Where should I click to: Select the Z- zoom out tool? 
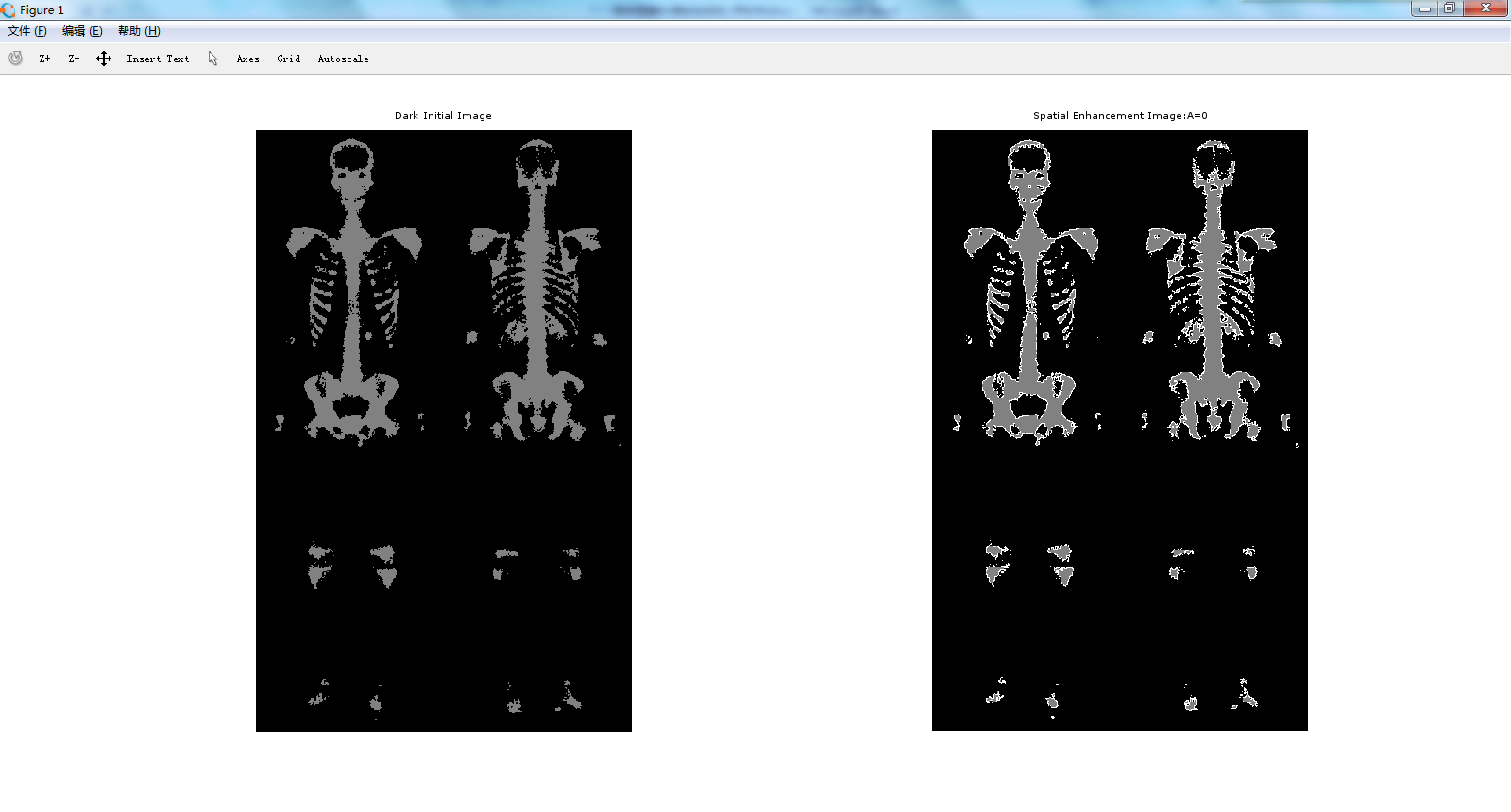click(x=74, y=59)
